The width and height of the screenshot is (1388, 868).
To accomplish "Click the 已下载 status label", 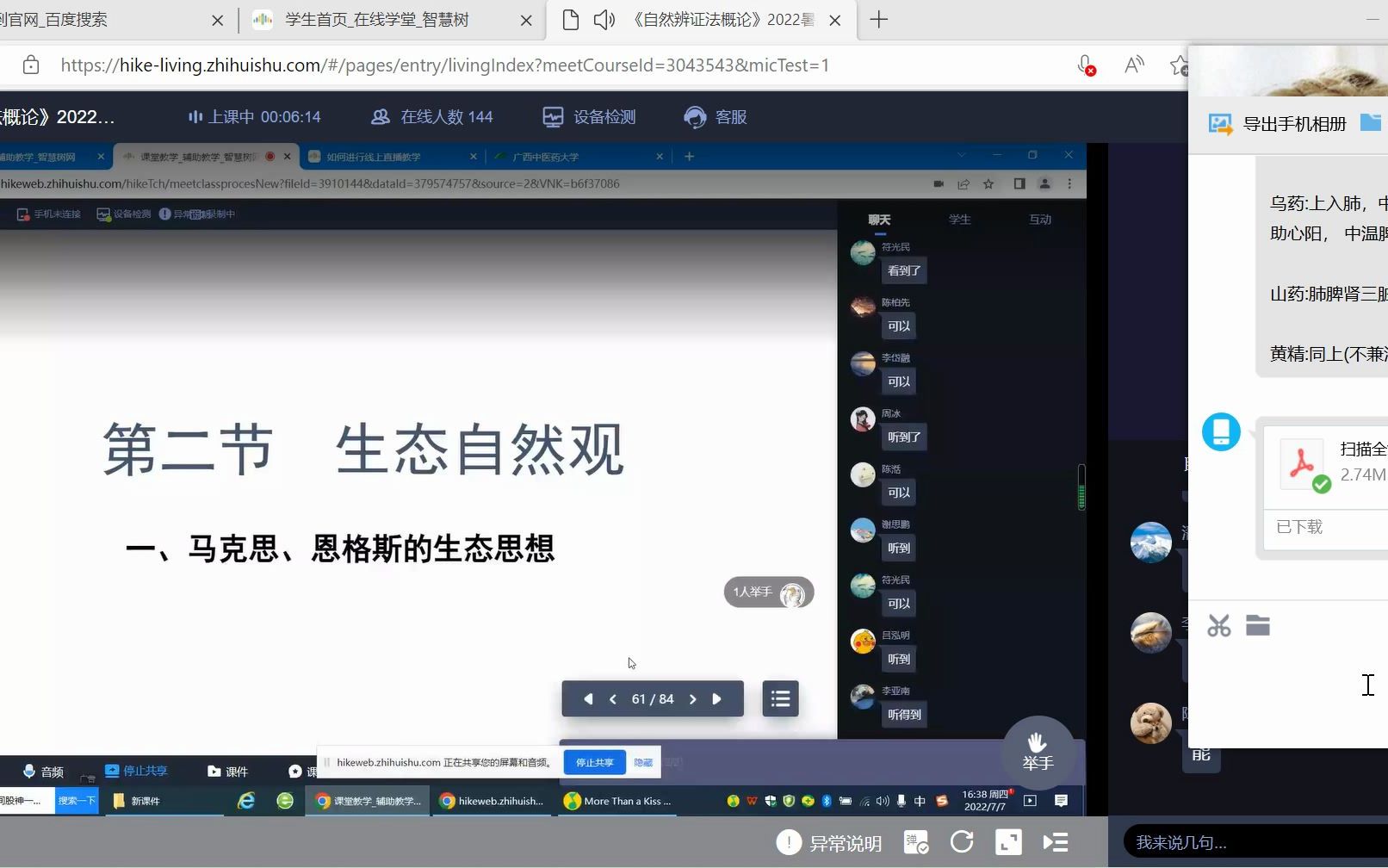I will [x=1299, y=527].
